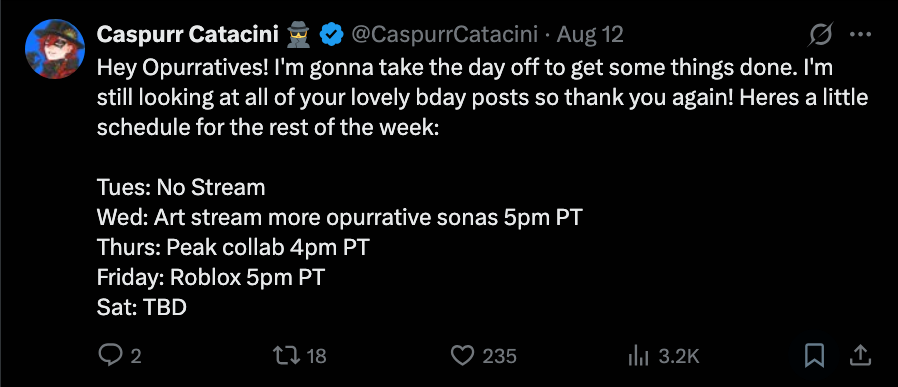
Task: Click the 3.2K views count
Action: (x=679, y=357)
